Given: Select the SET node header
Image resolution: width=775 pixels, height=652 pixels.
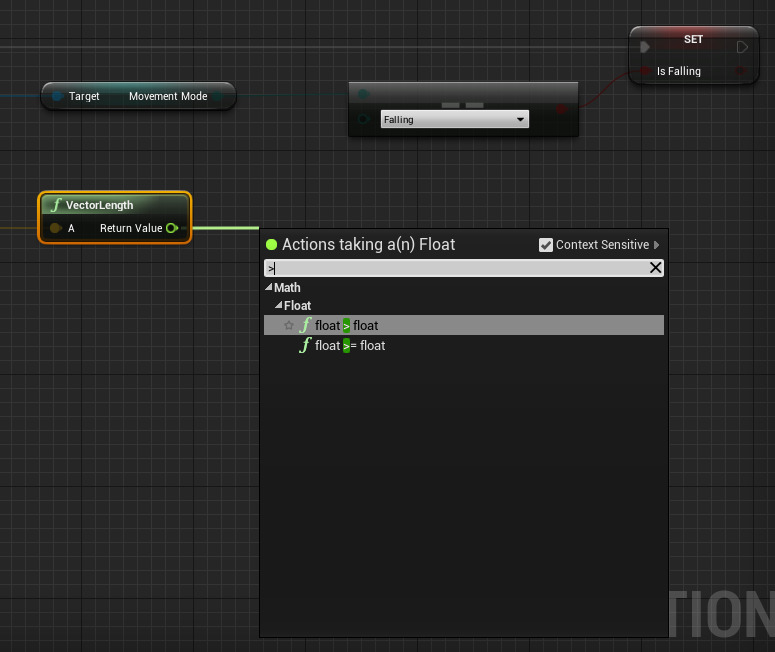Looking at the screenshot, I should [693, 39].
